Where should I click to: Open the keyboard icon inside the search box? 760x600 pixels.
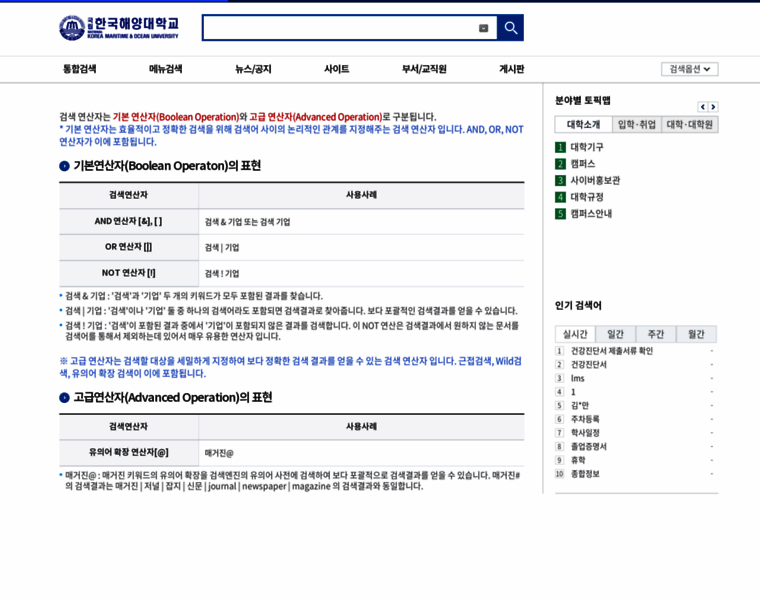(x=483, y=28)
